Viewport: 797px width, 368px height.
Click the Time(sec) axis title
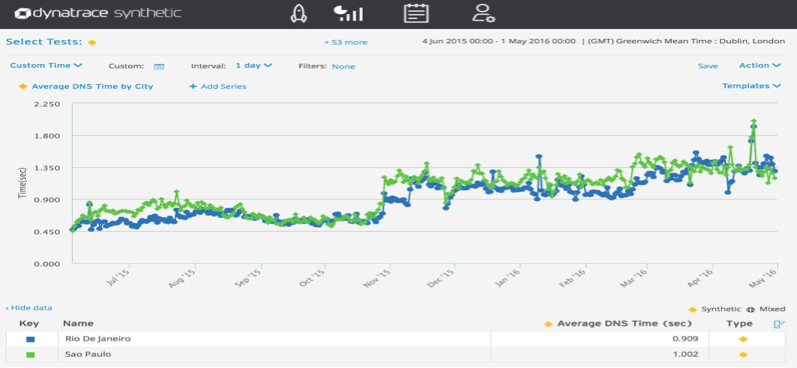click(22, 183)
